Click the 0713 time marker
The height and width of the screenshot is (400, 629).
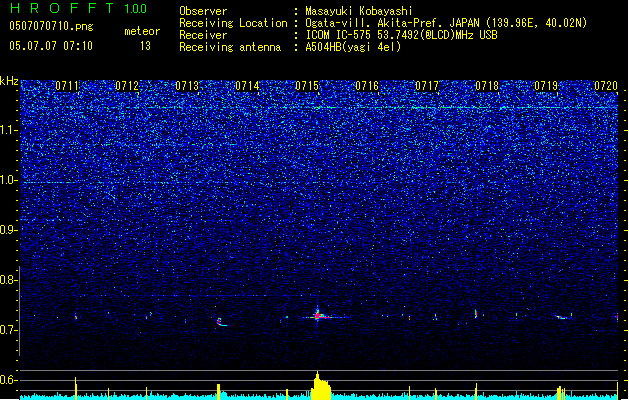187,86
